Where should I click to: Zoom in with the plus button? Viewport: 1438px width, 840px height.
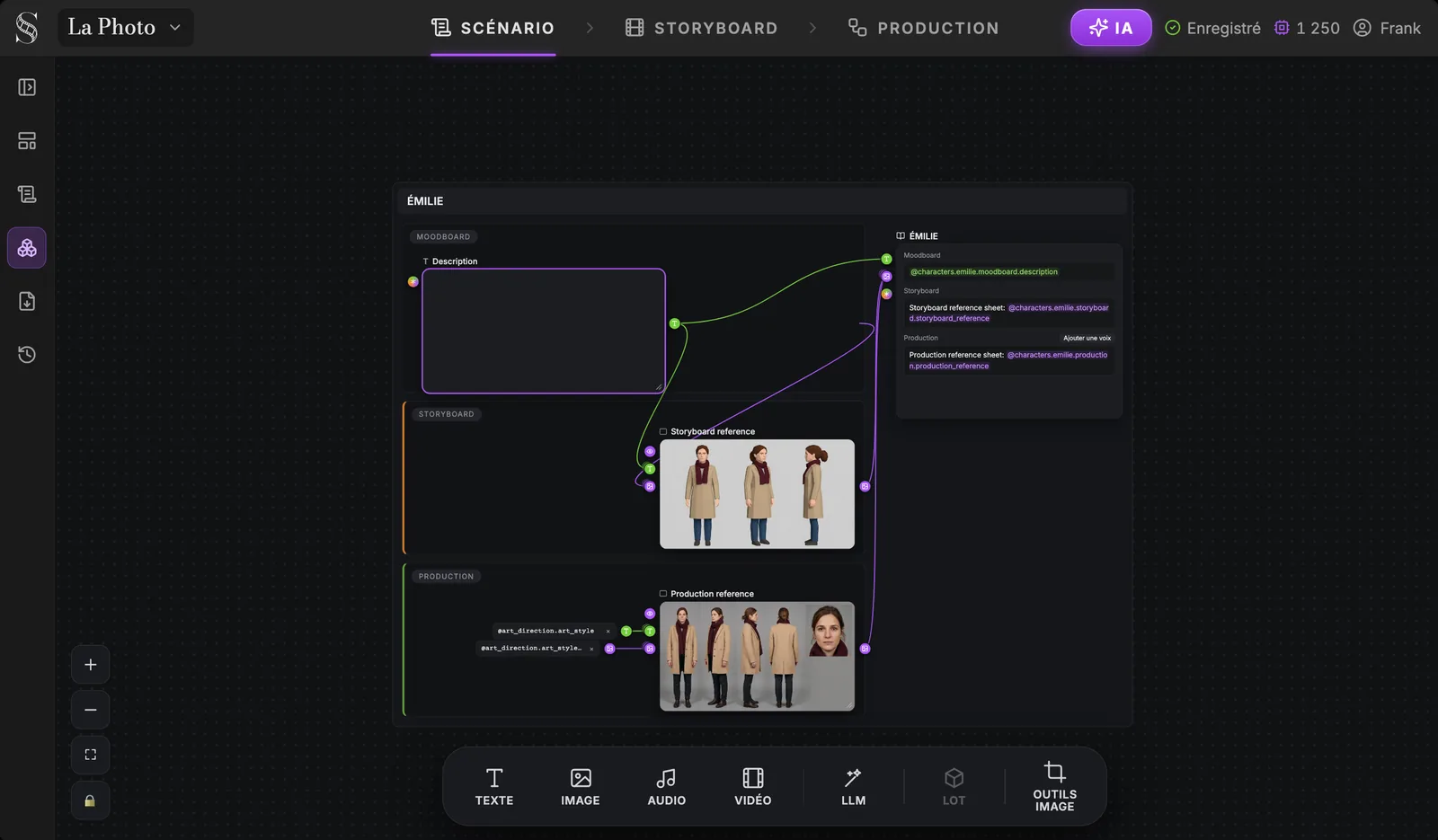tap(90, 665)
